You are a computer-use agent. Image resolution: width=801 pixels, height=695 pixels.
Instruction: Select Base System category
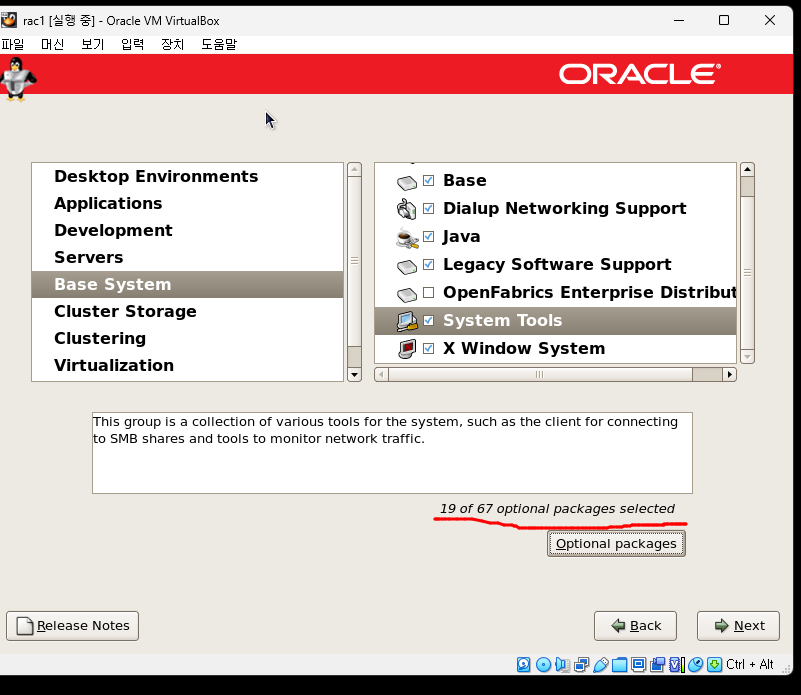(187, 285)
